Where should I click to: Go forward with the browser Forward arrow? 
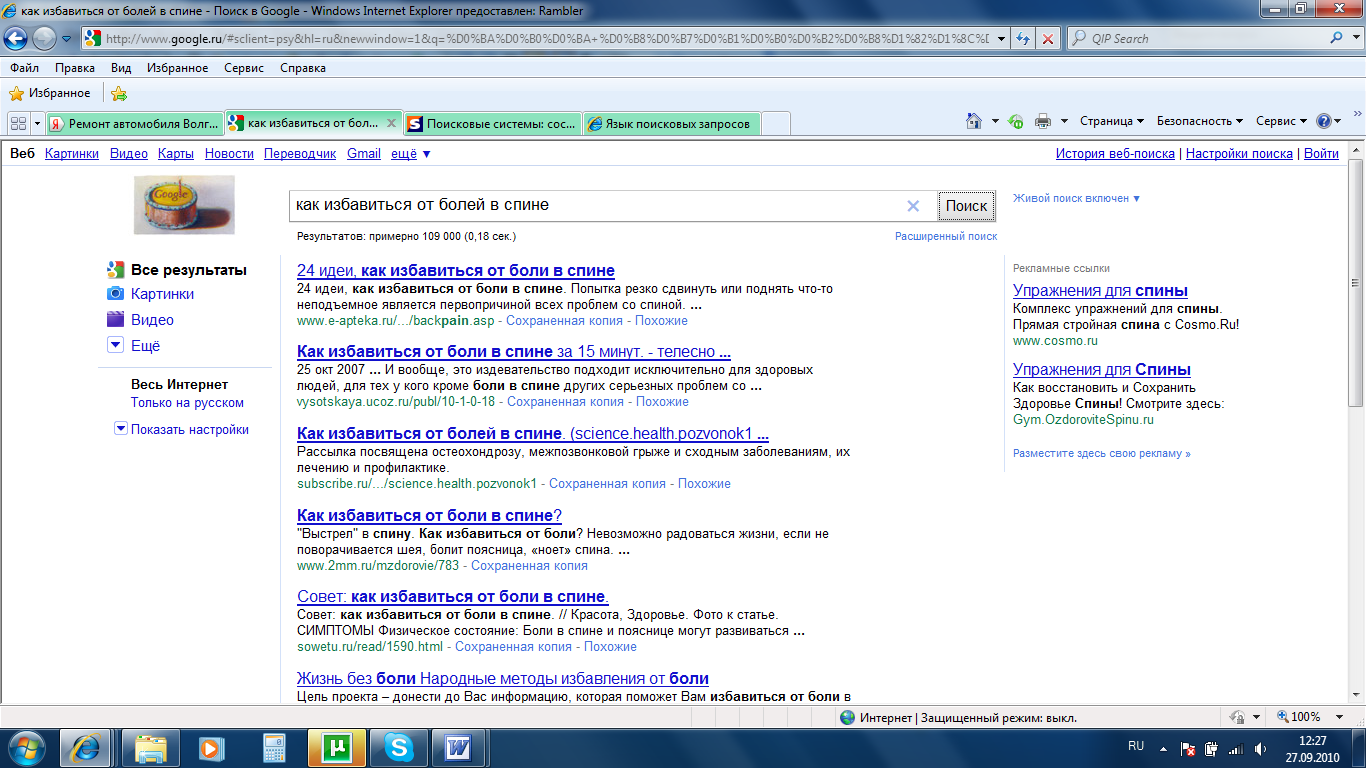pyautogui.click(x=45, y=39)
